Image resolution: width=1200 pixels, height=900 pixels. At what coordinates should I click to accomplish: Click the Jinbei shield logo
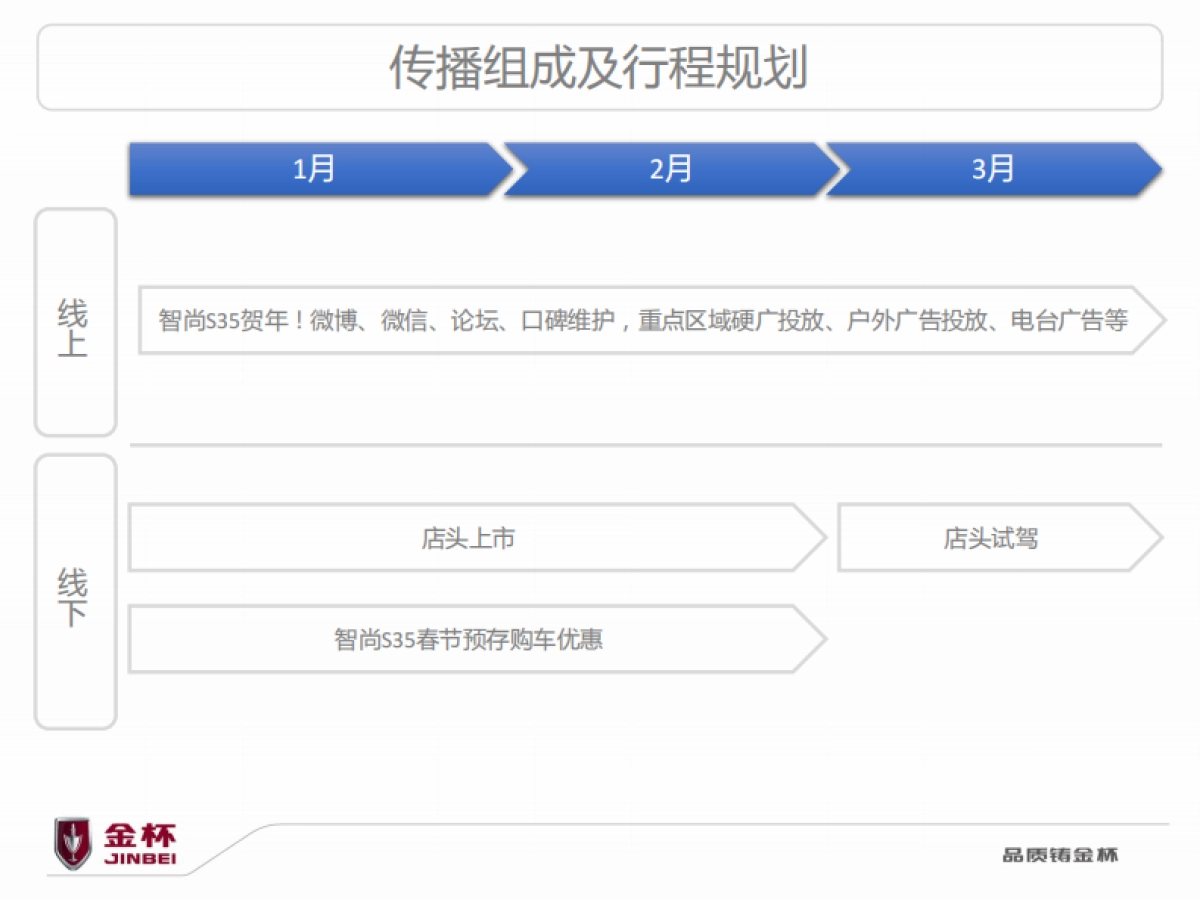(x=72, y=840)
